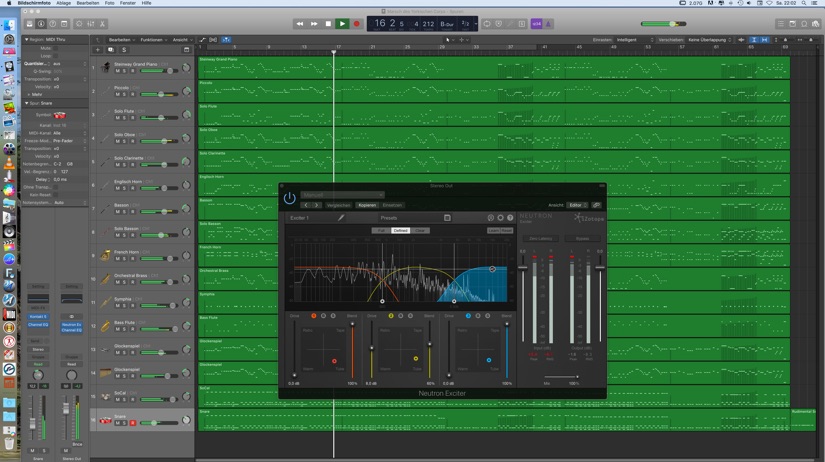This screenshot has height=462, width=825.
Task: Toggle the purple count-in 1234 button
Action: (536, 24)
